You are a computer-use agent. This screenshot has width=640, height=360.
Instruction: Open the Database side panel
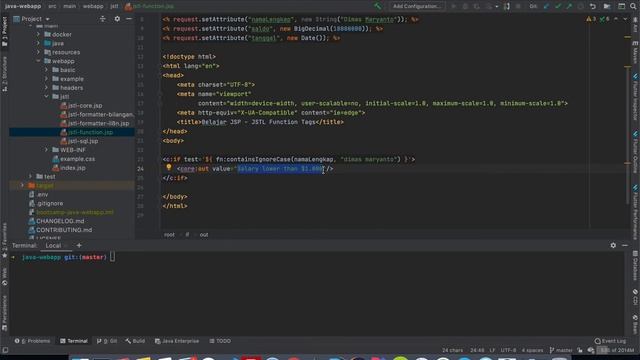(635, 265)
